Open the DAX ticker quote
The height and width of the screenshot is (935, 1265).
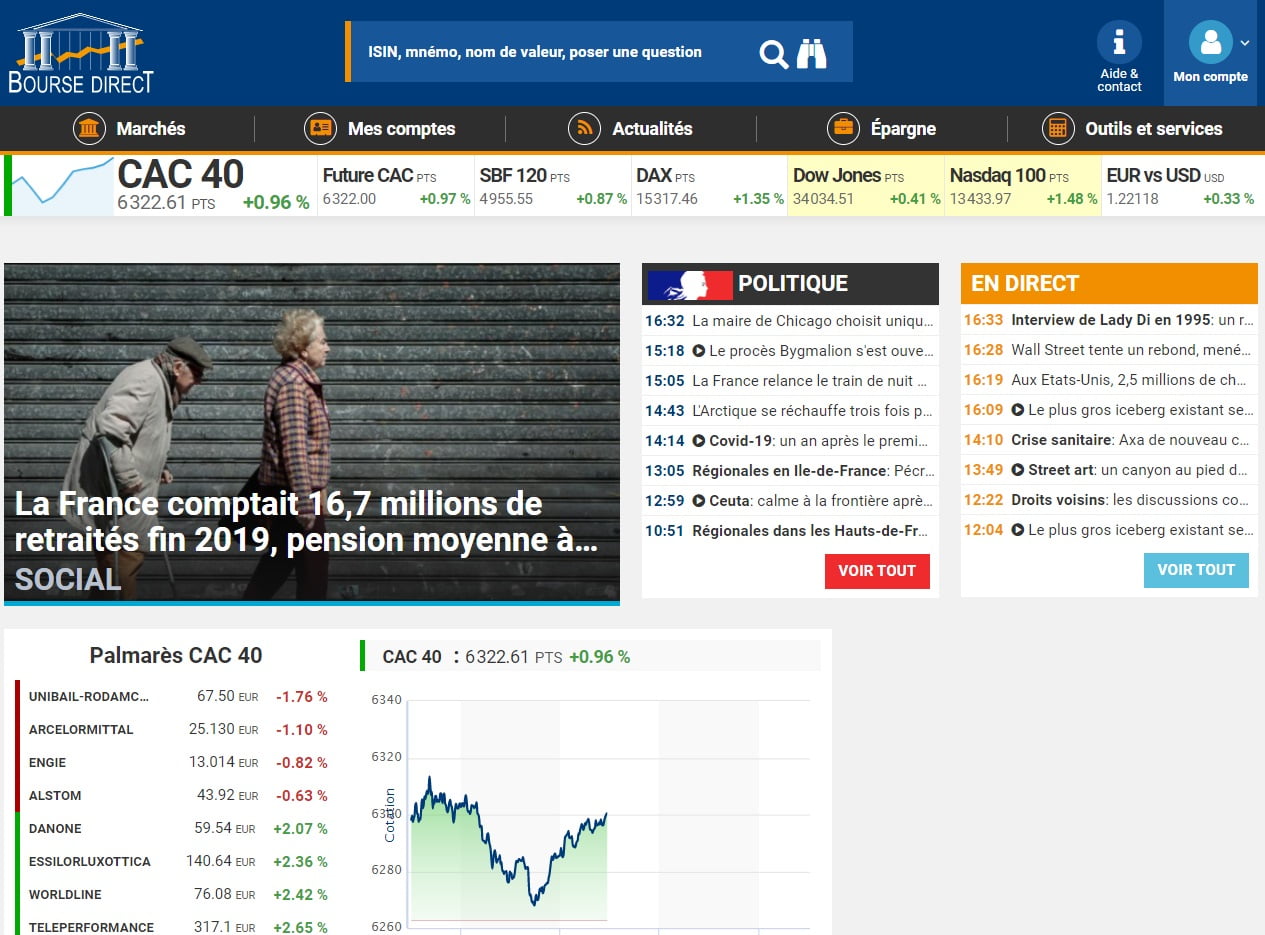[710, 186]
